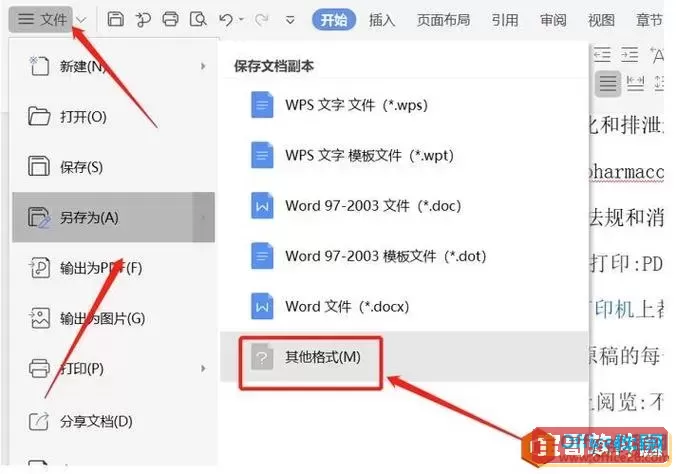Open the 章节 tab
The image size is (676, 474).
pos(649,20)
